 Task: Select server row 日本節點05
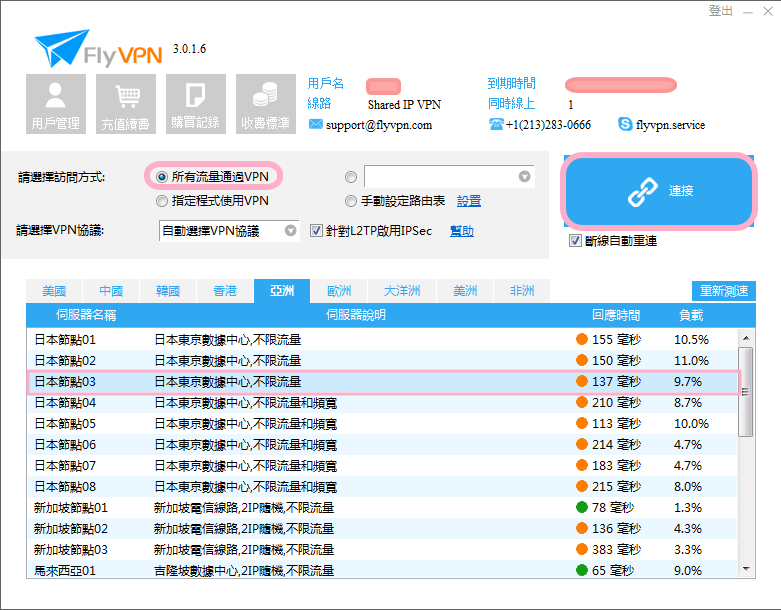pyautogui.click(x=382, y=423)
